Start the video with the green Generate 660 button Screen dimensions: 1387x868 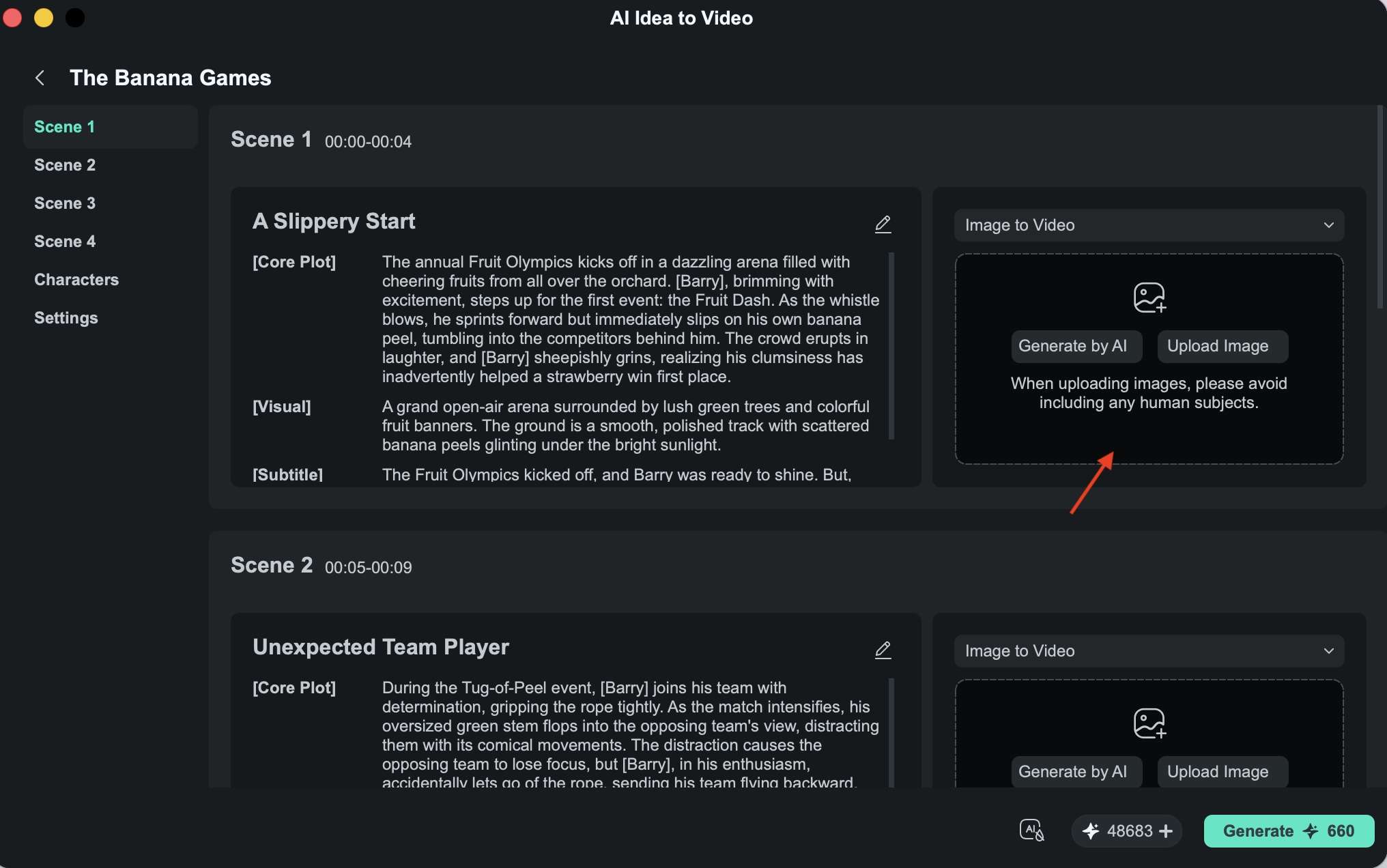(1289, 830)
